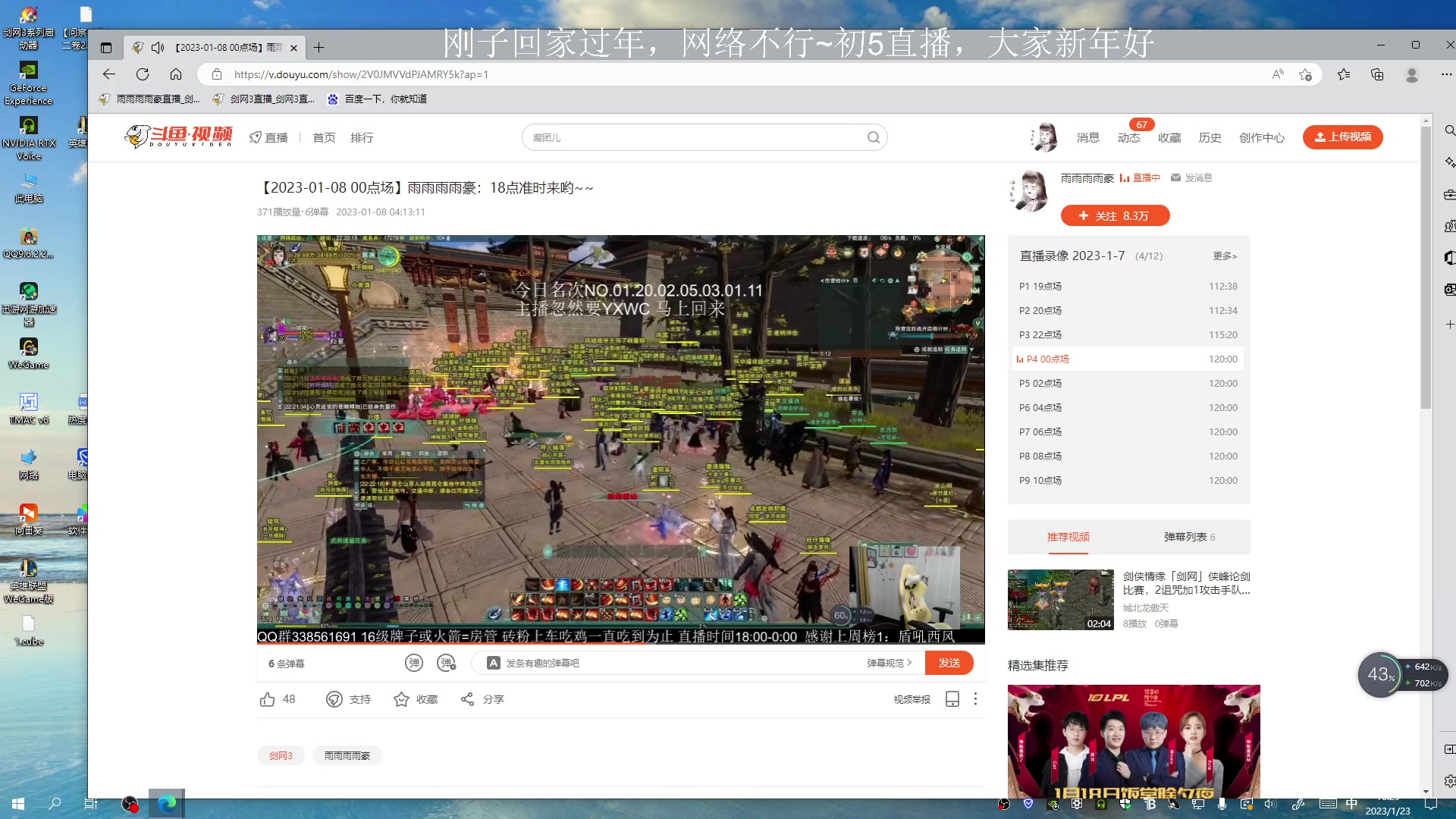Open the 排行 rankings tab
1456x819 pixels.
(362, 137)
